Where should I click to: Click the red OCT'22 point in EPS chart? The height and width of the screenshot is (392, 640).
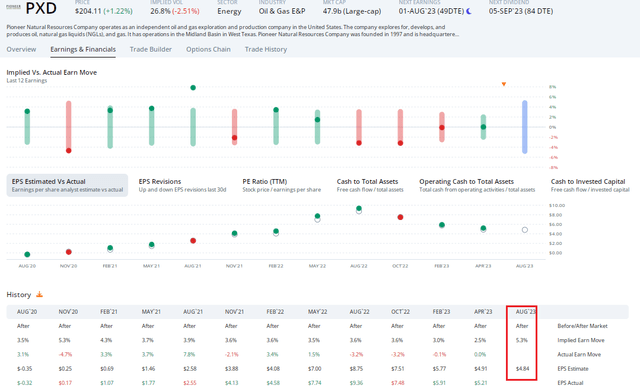[400, 217]
